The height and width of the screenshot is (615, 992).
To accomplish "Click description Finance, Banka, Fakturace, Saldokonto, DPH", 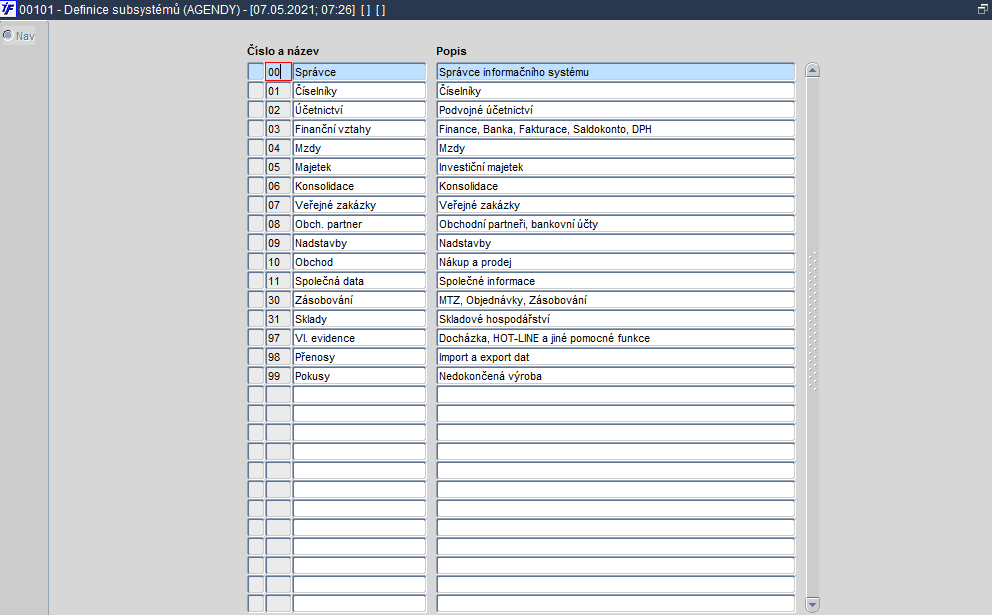I will pos(616,128).
